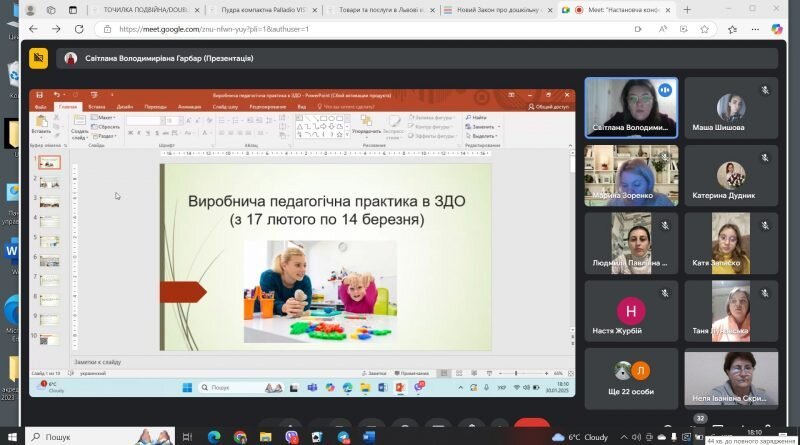Expand the Макет layout dropdown in PowerPoint ribbon
The image size is (800, 445).
click(103, 117)
